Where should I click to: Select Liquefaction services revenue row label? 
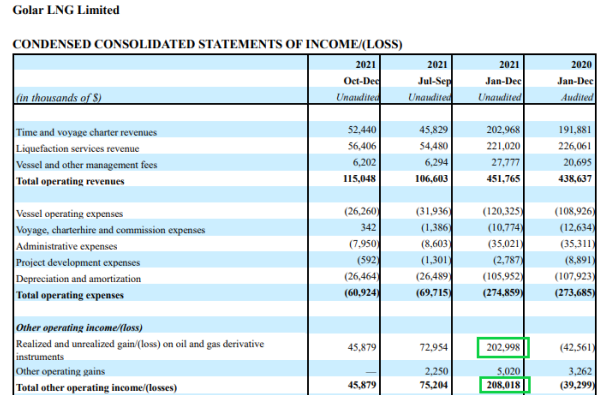(77, 149)
